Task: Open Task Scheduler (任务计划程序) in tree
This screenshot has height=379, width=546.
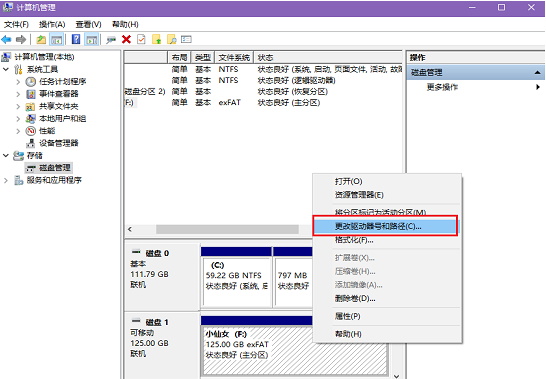Action: click(x=62, y=82)
